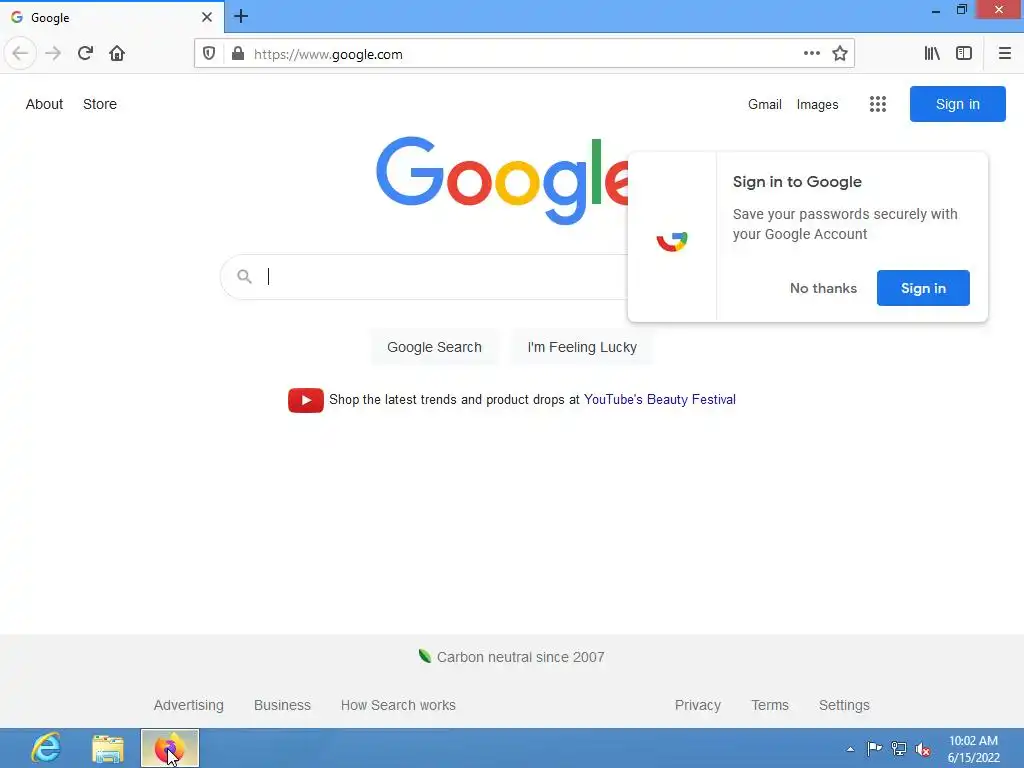
Task: Click I'm Feeling Lucky
Action: point(582,347)
